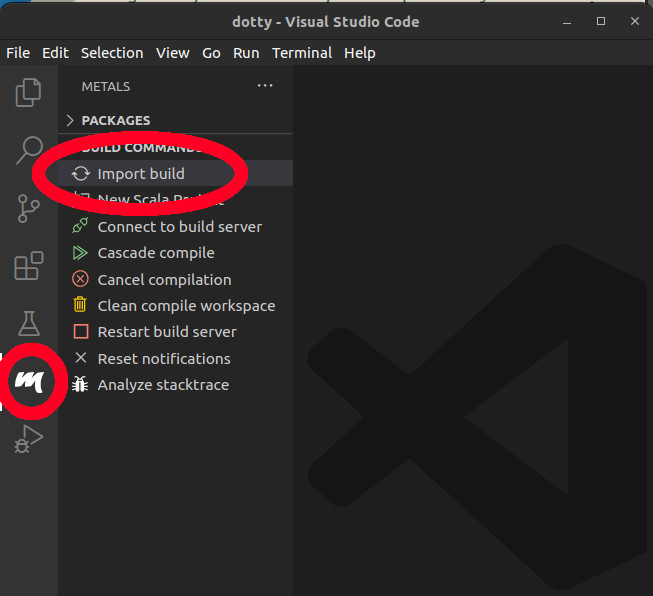Screen dimensions: 653x596
Task: Open the Metals panel more actions ellipsis
Action: [265, 86]
